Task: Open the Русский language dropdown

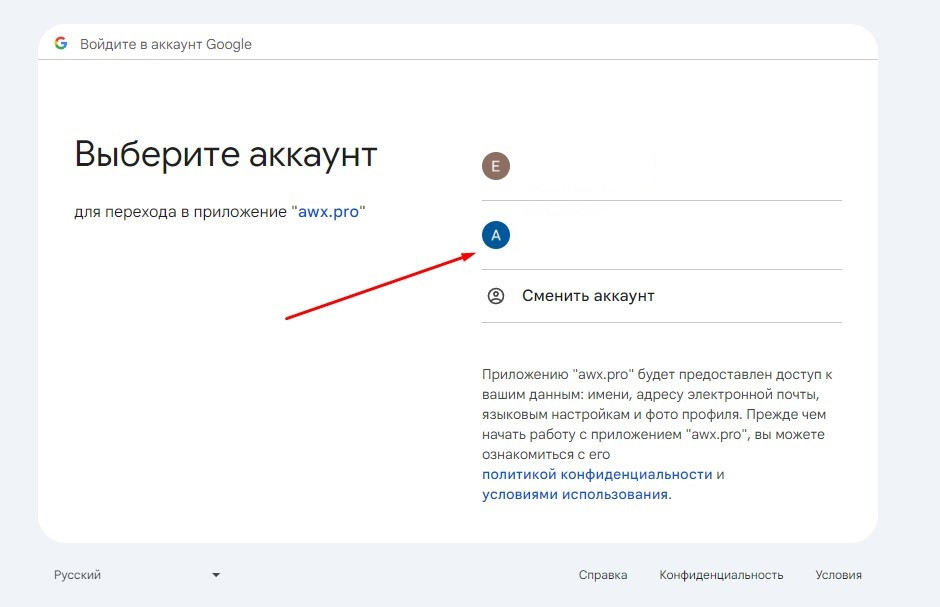Action: coord(136,575)
